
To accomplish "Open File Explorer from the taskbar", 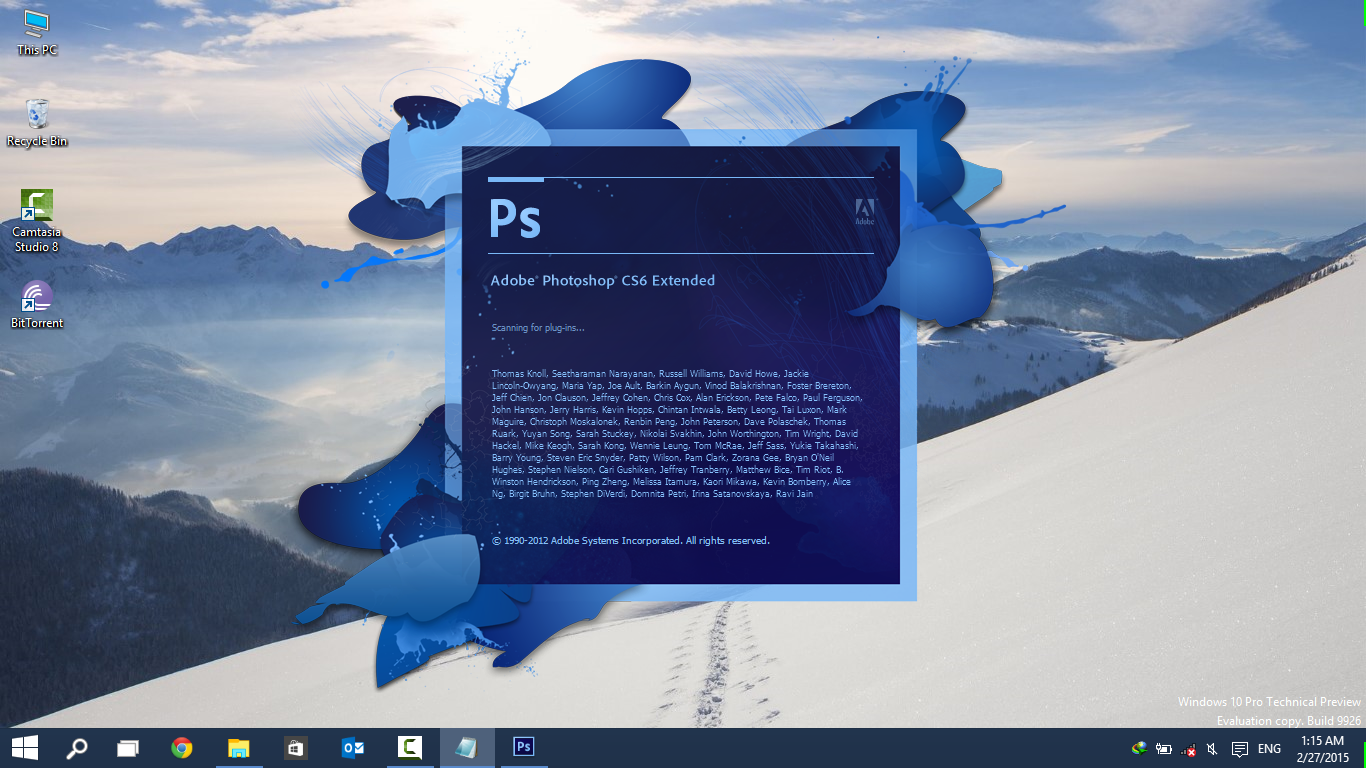I will click(238, 747).
